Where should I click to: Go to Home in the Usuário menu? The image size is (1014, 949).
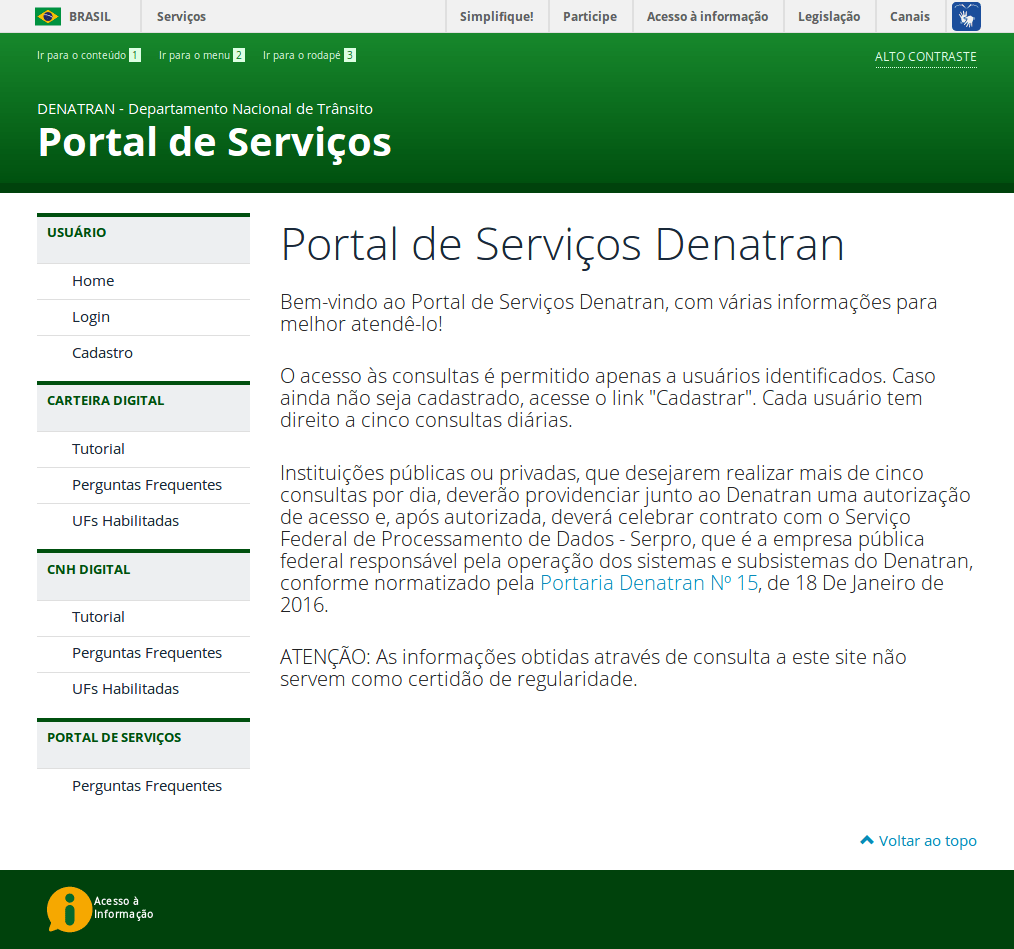pyautogui.click(x=93, y=281)
